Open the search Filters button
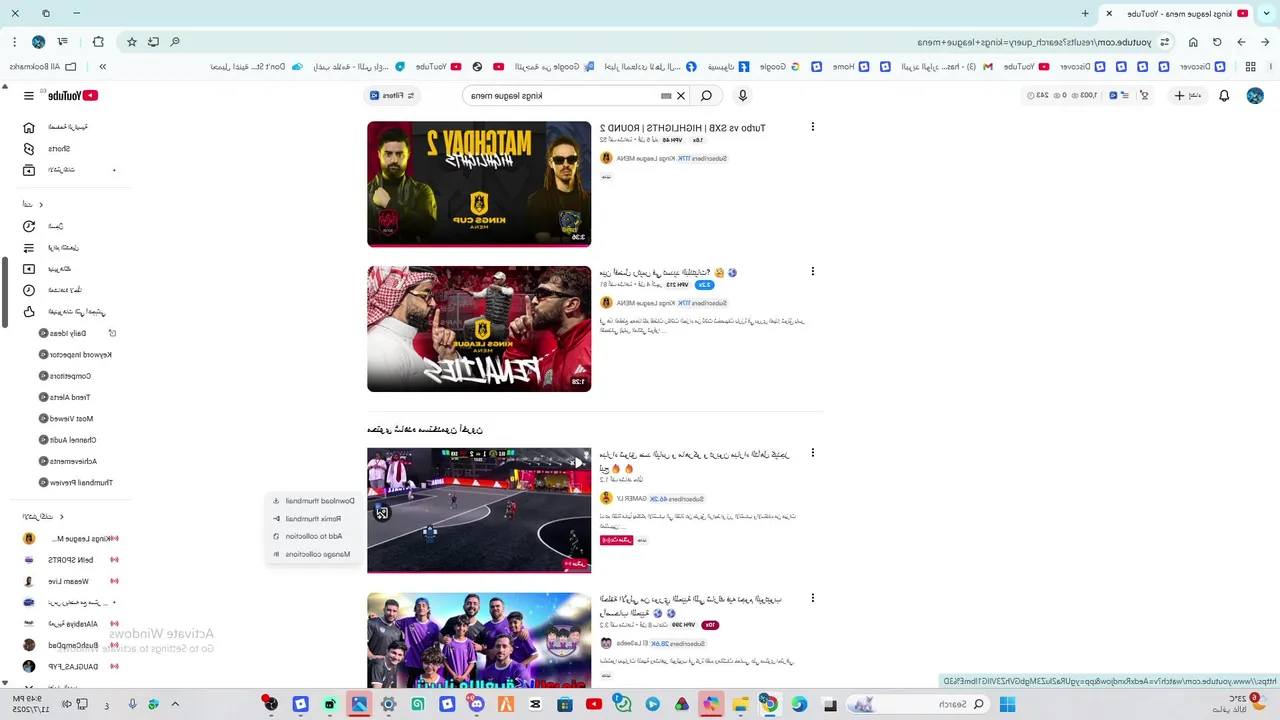 point(393,95)
